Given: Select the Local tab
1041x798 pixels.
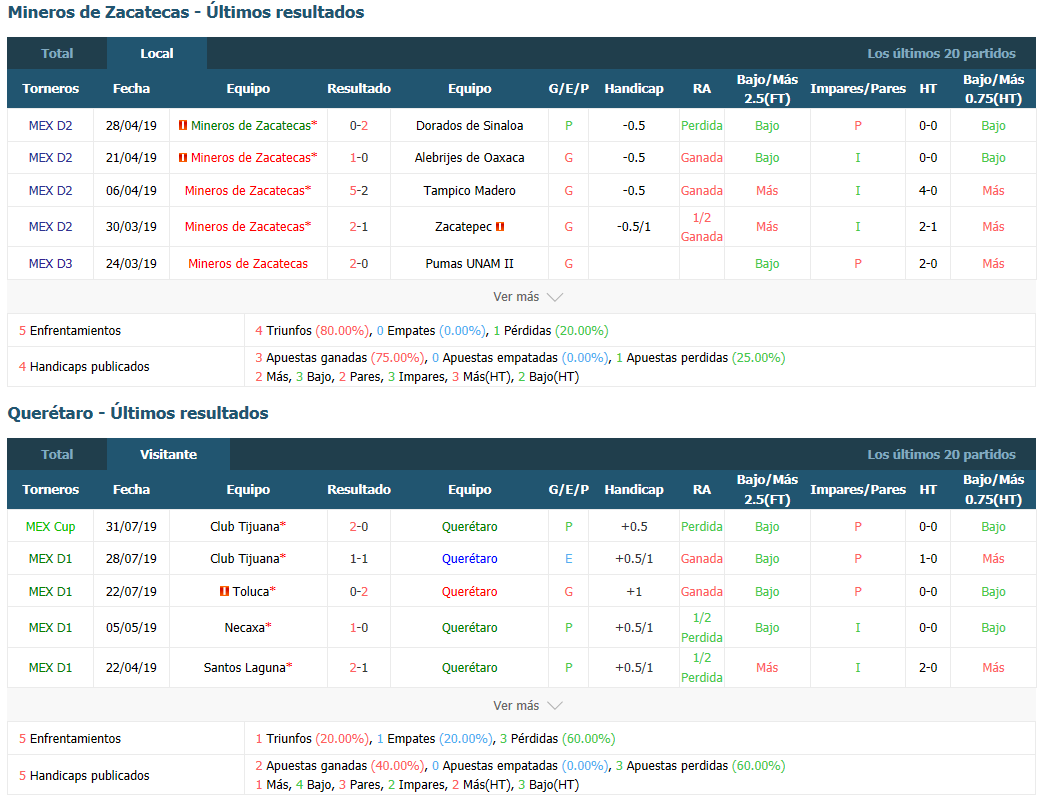Looking at the screenshot, I should pyautogui.click(x=157, y=54).
